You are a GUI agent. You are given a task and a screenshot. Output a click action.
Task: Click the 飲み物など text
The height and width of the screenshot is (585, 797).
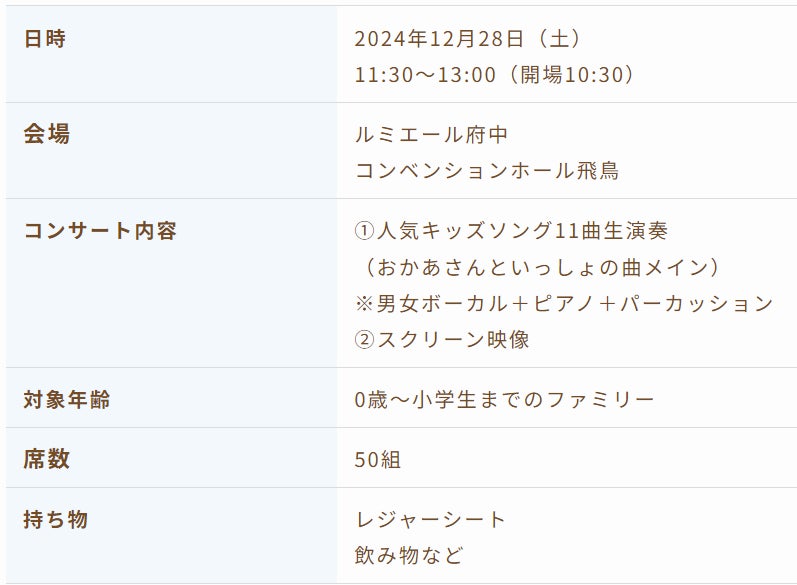click(409, 555)
